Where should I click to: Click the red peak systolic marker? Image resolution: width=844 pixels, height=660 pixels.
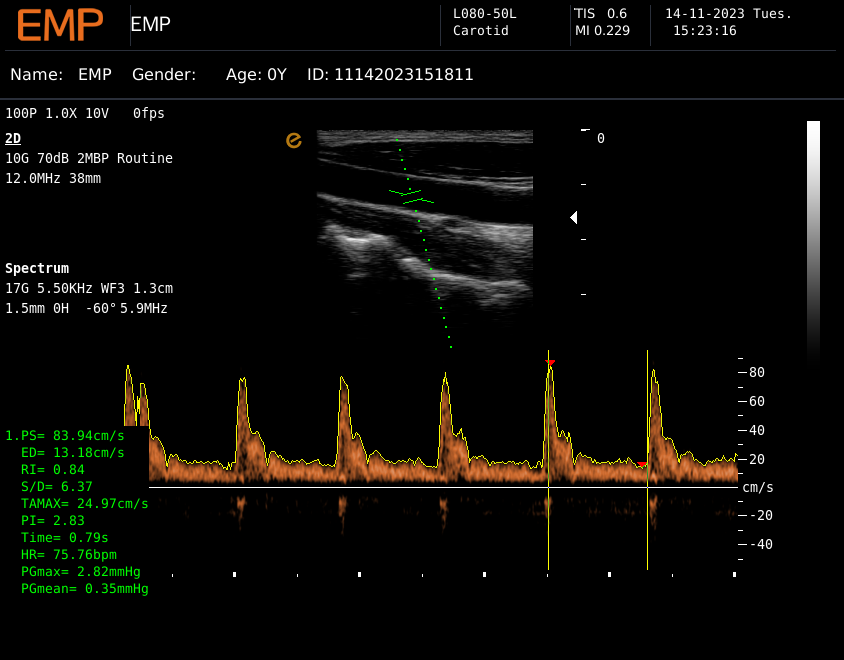point(550,362)
